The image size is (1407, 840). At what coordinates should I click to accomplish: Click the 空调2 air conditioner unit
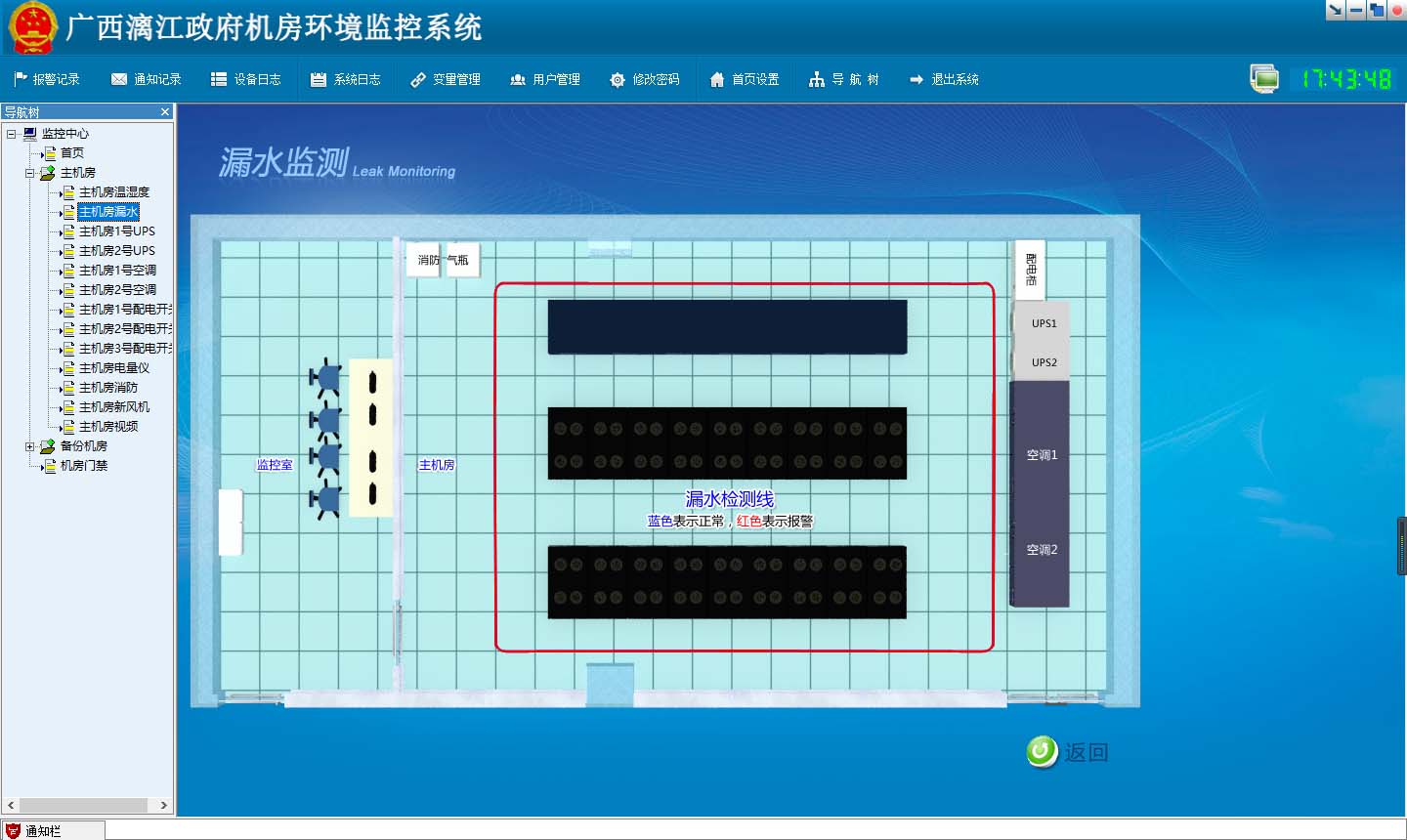1042,550
